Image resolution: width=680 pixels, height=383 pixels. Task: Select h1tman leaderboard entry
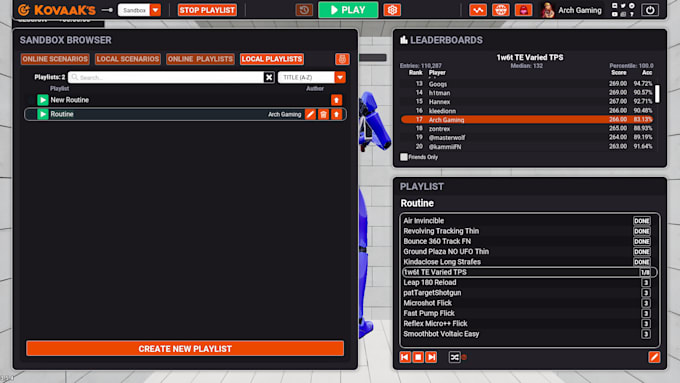[x=527, y=93]
